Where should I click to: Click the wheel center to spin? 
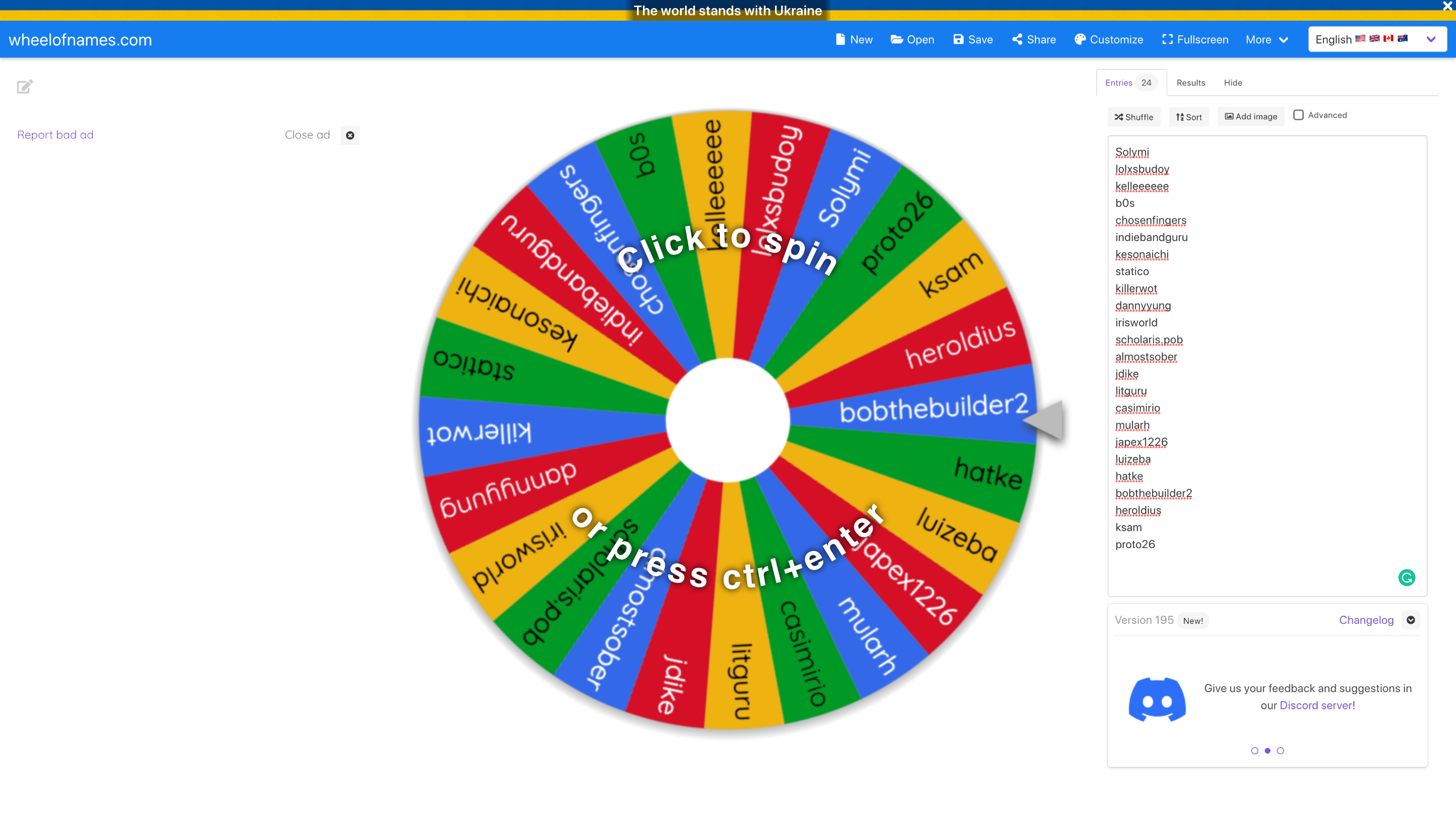(x=727, y=420)
